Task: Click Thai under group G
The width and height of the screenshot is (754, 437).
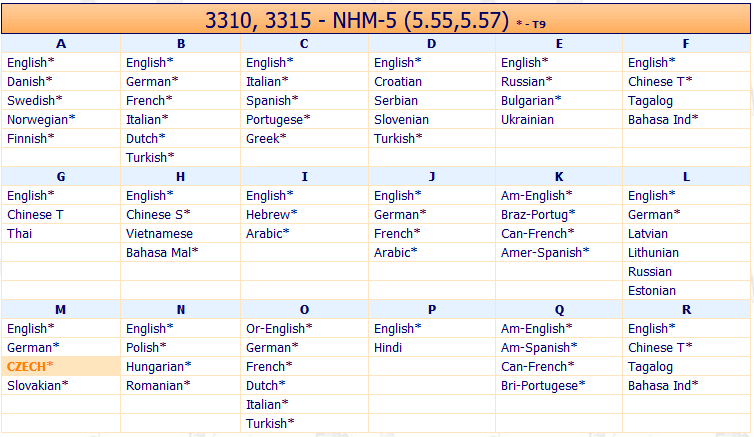Action: click(x=19, y=234)
